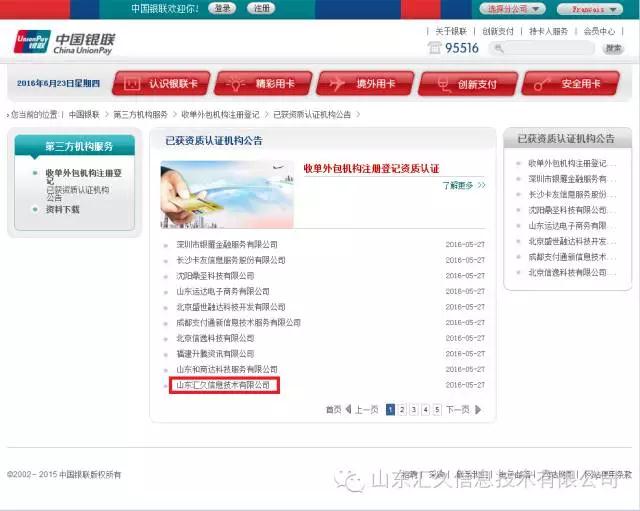Click the 登录 login button
640x511 pixels.
(x=222, y=8)
